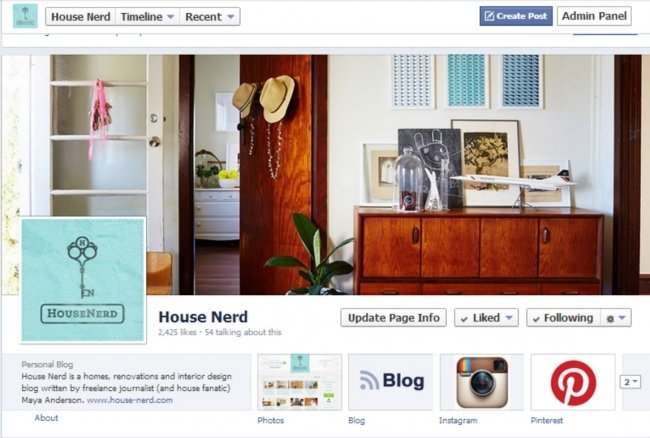
Task: Open the www.house-nerd.com link
Action: [130, 400]
